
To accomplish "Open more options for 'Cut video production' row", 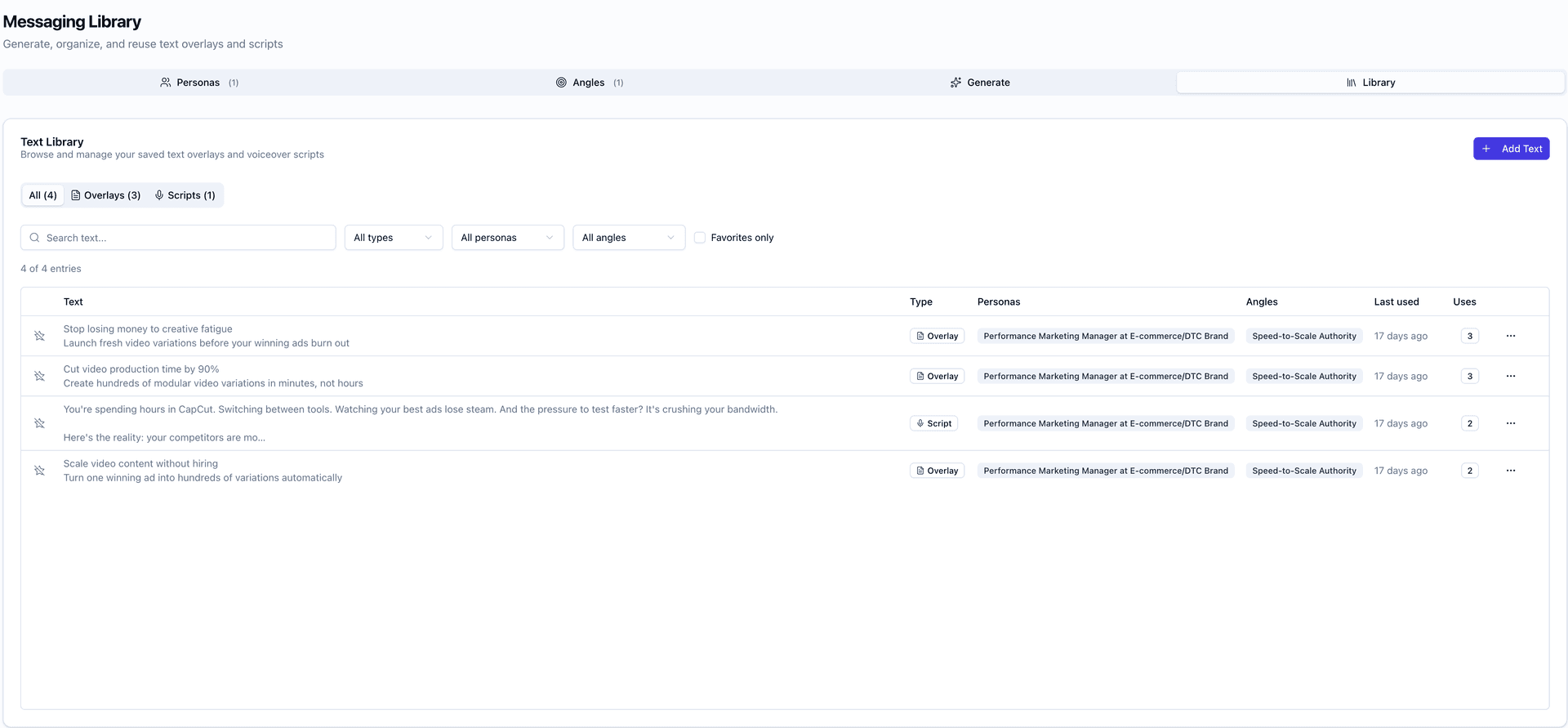I will click(x=1511, y=376).
